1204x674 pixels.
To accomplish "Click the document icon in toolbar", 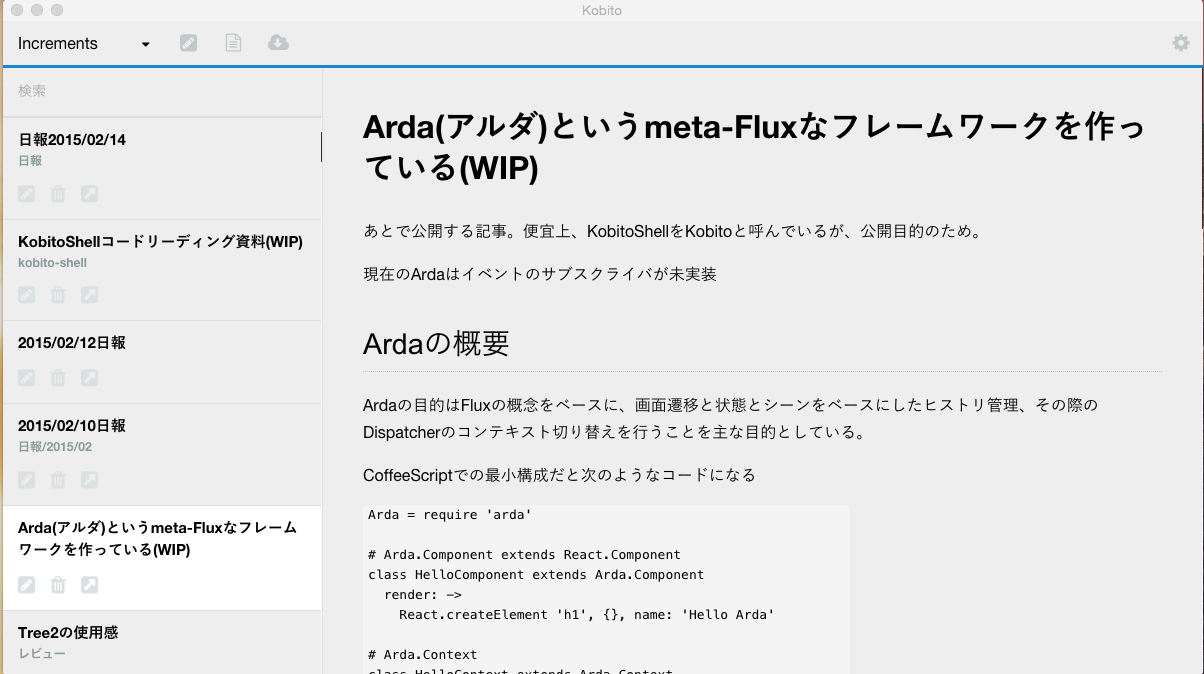I will coord(233,43).
